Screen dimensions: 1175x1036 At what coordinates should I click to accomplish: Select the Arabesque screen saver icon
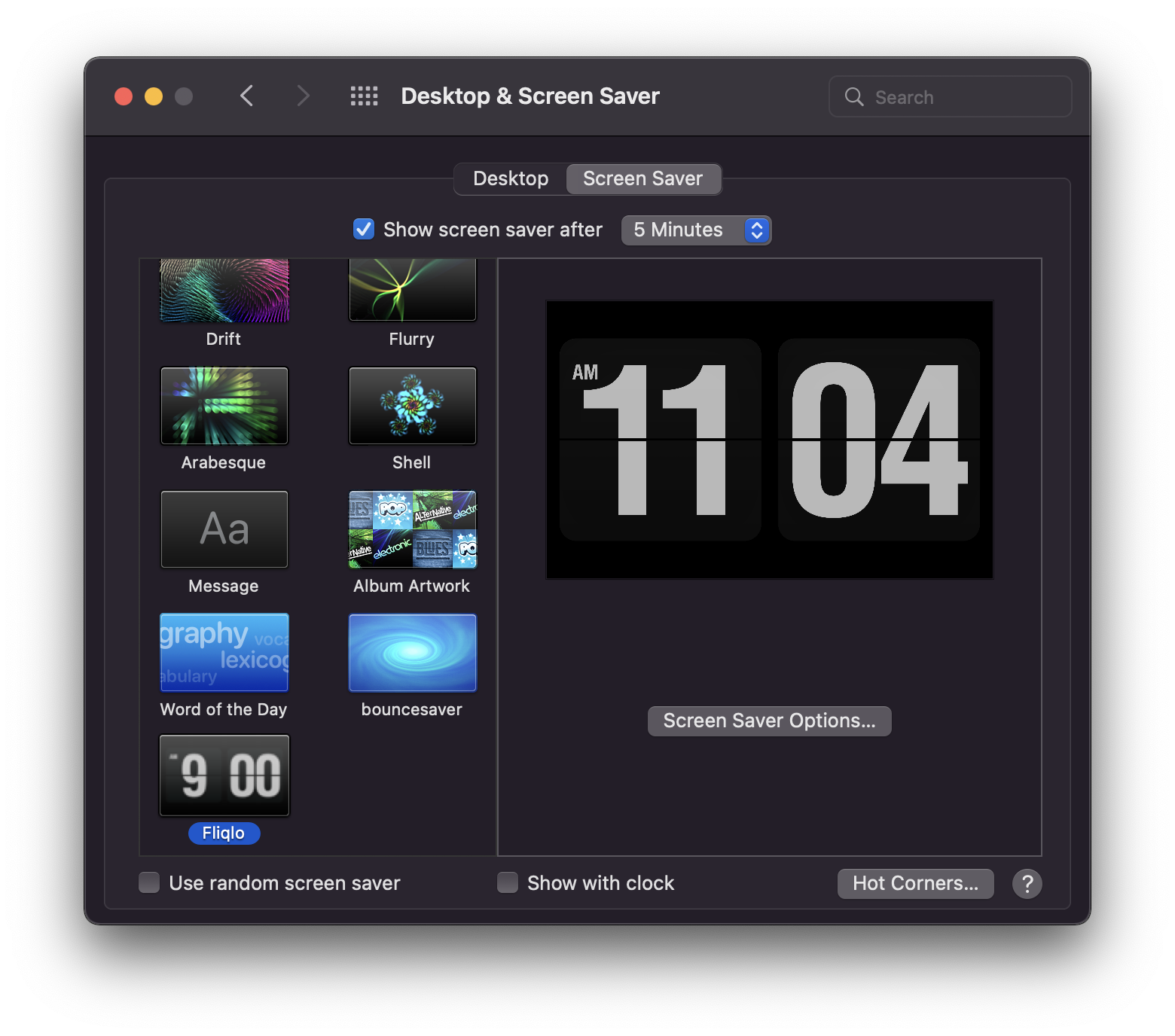(224, 406)
